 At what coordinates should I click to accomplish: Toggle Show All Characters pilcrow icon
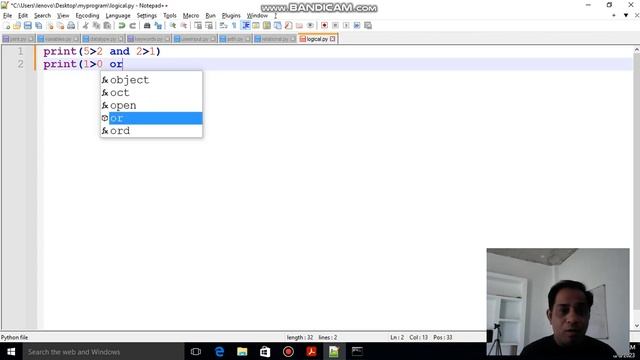(234, 26)
